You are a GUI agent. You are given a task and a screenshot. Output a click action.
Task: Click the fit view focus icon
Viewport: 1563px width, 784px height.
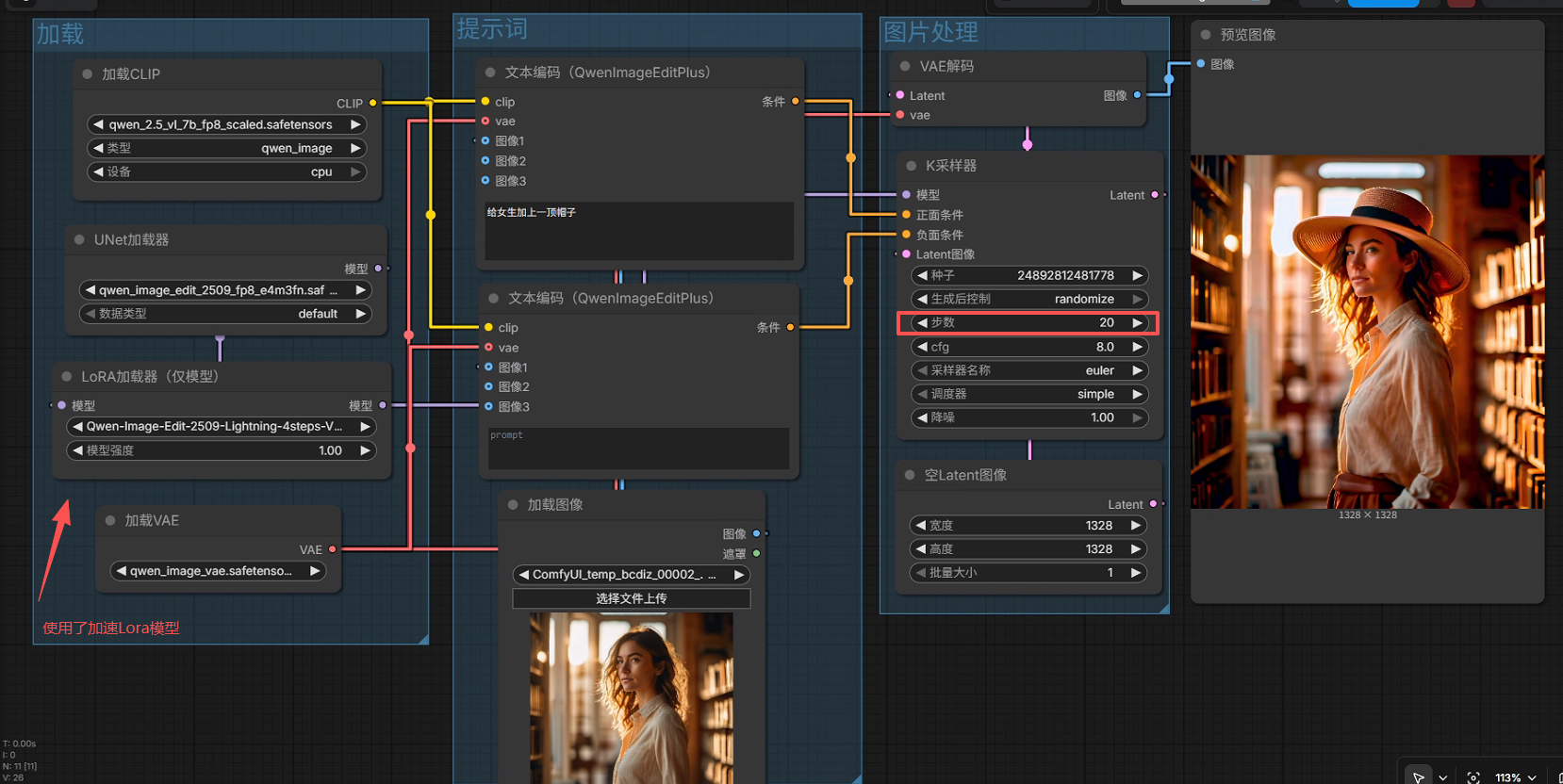pyautogui.click(x=1473, y=777)
